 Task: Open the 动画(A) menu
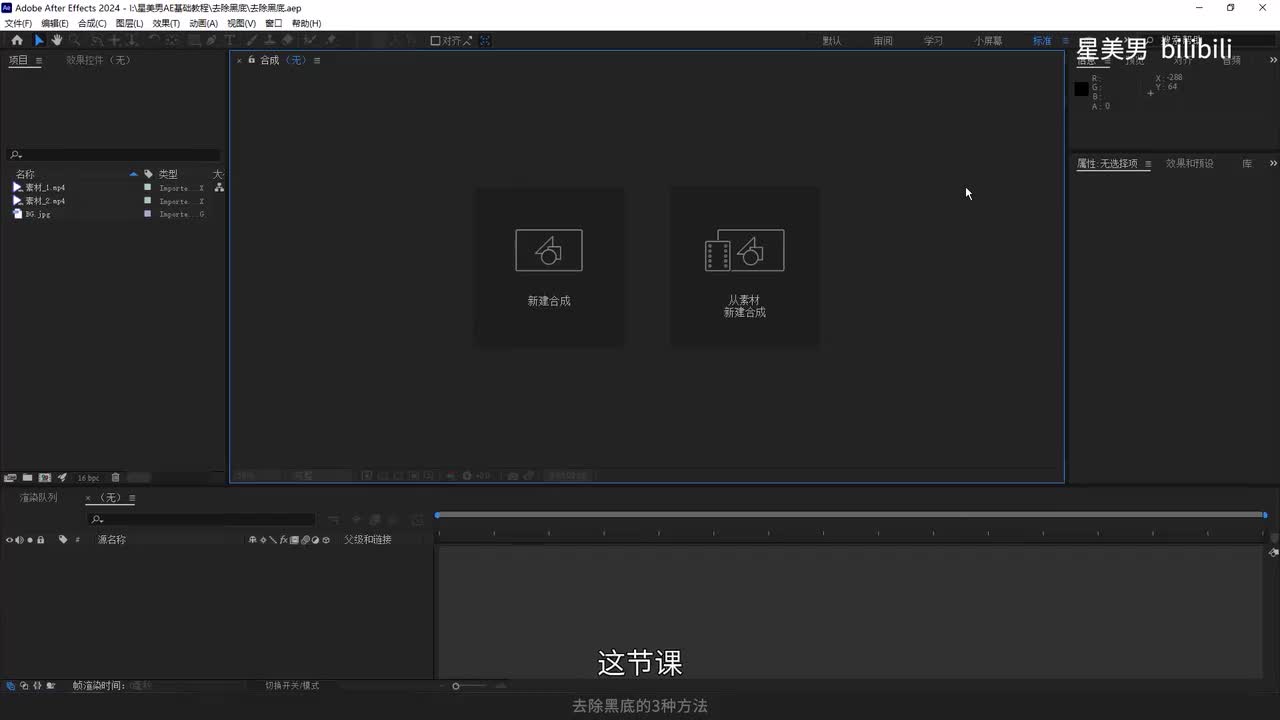(x=203, y=23)
